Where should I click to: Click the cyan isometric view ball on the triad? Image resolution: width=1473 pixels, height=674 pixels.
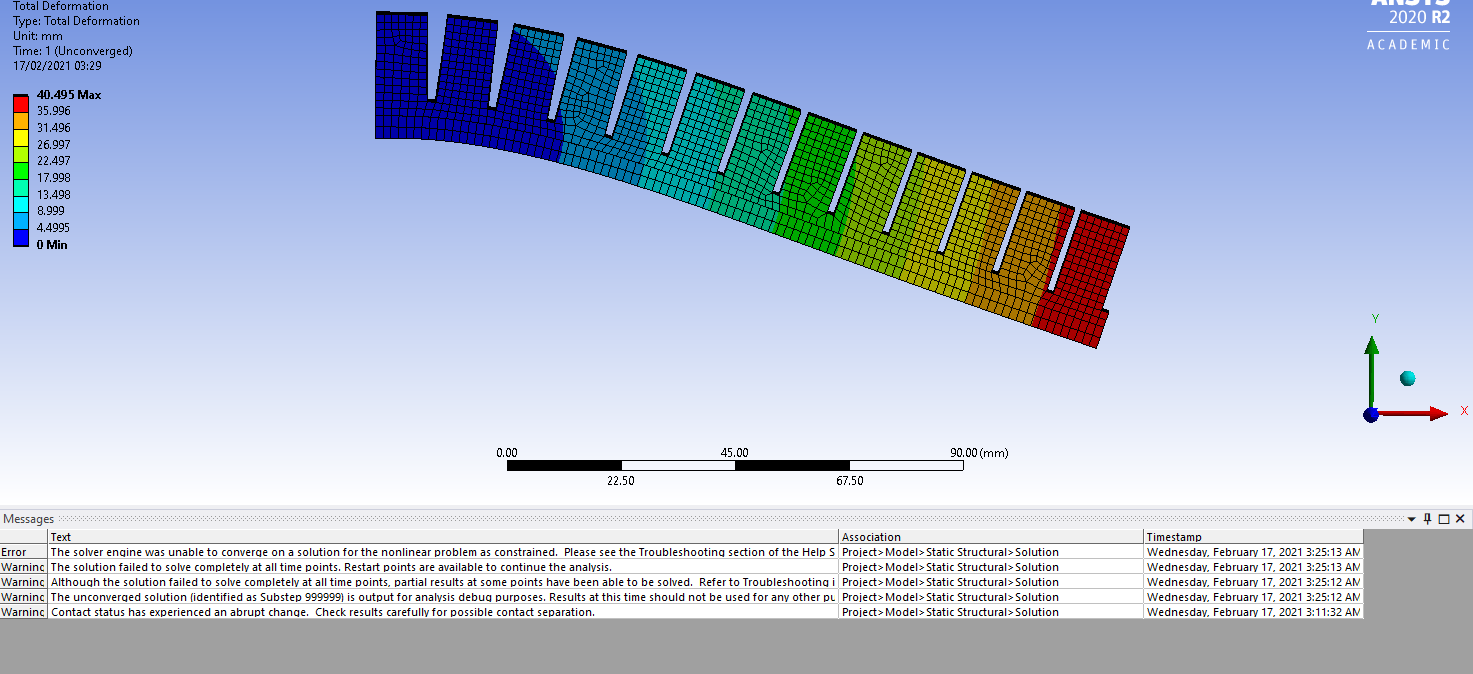tap(1408, 378)
